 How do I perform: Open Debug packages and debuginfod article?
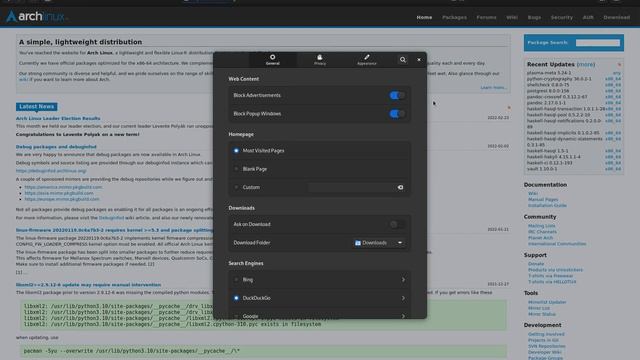coord(56,147)
